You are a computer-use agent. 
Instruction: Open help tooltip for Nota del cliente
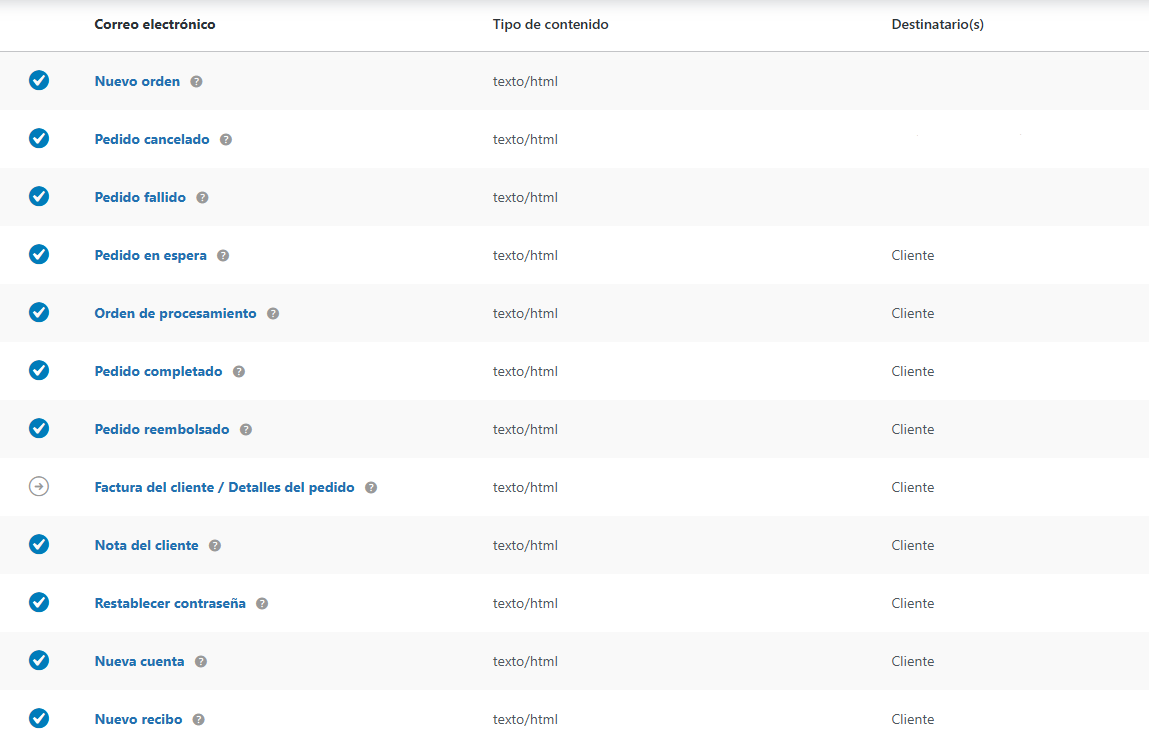click(214, 545)
